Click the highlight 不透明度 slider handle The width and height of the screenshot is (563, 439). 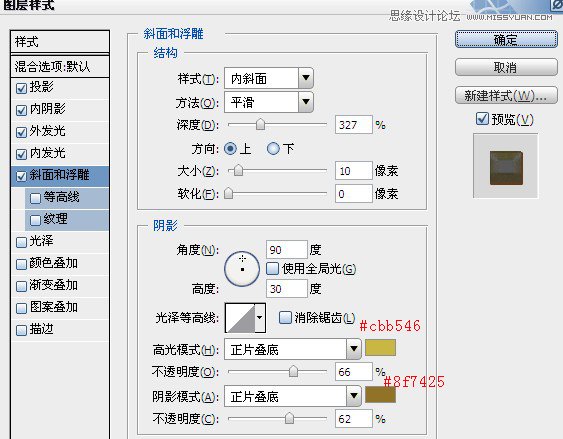coord(293,371)
